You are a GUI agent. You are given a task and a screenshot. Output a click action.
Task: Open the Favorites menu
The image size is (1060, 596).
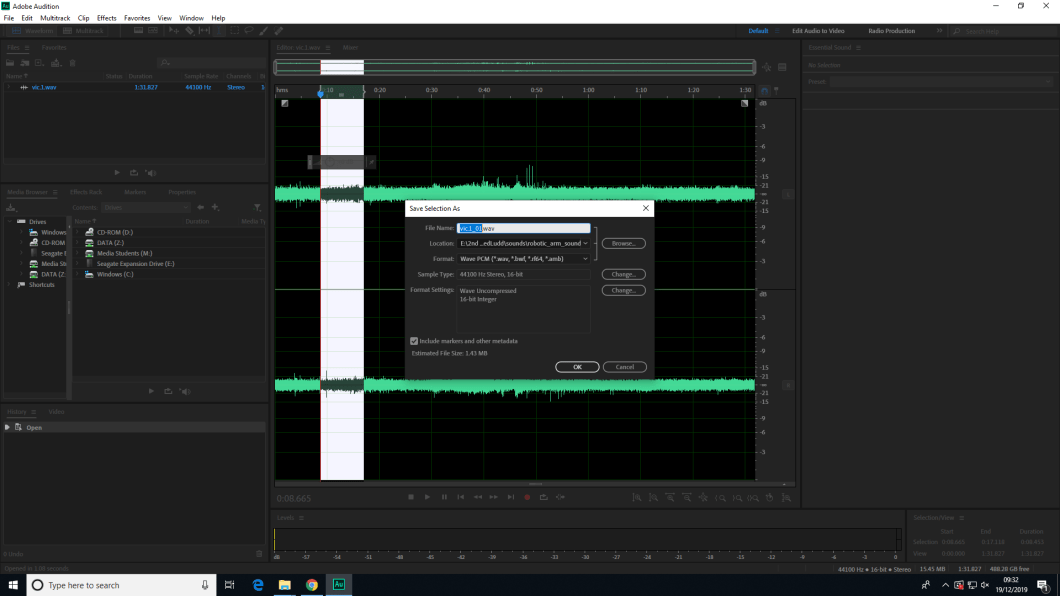pyautogui.click(x=137, y=18)
